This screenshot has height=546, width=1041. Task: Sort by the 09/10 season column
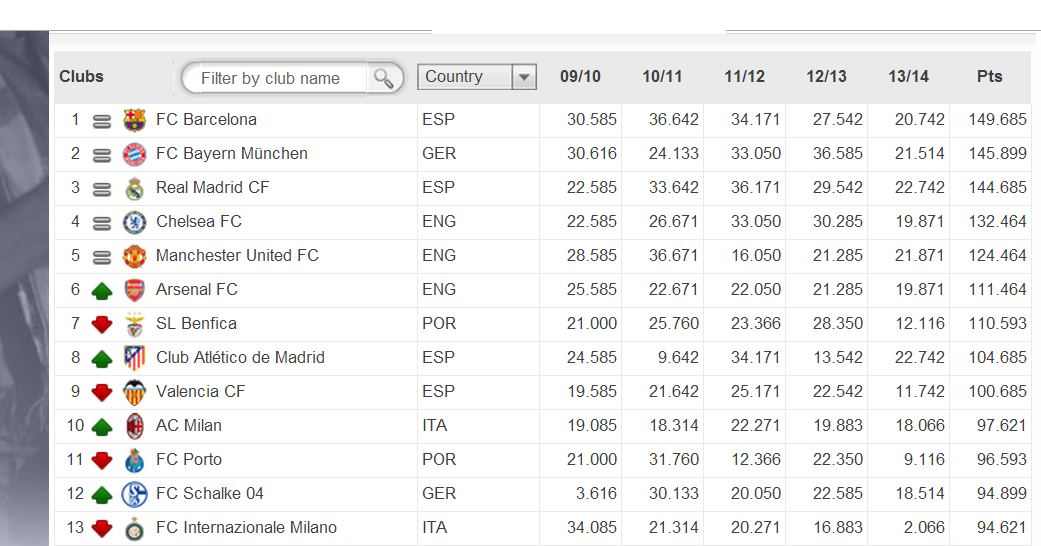(580, 76)
